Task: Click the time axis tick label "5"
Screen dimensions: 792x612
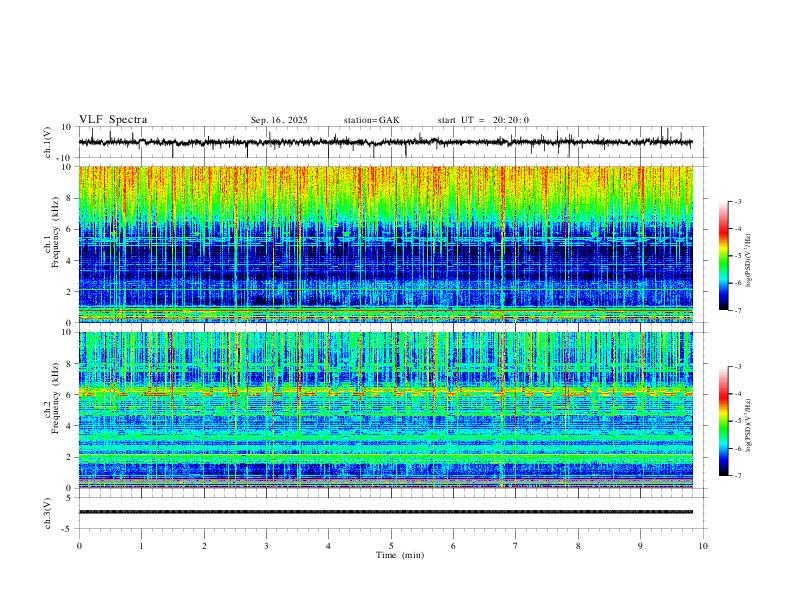Action: (x=391, y=546)
